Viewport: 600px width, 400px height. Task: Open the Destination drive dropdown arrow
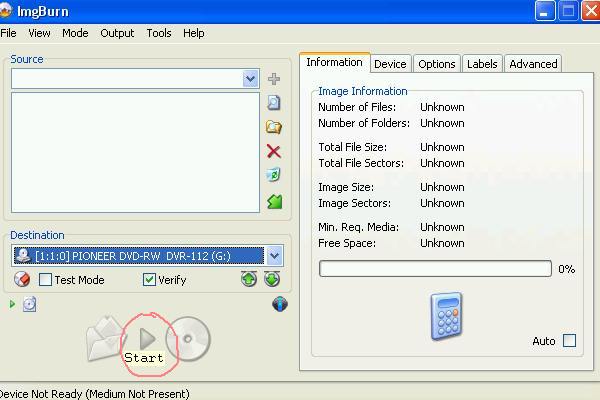(274, 256)
